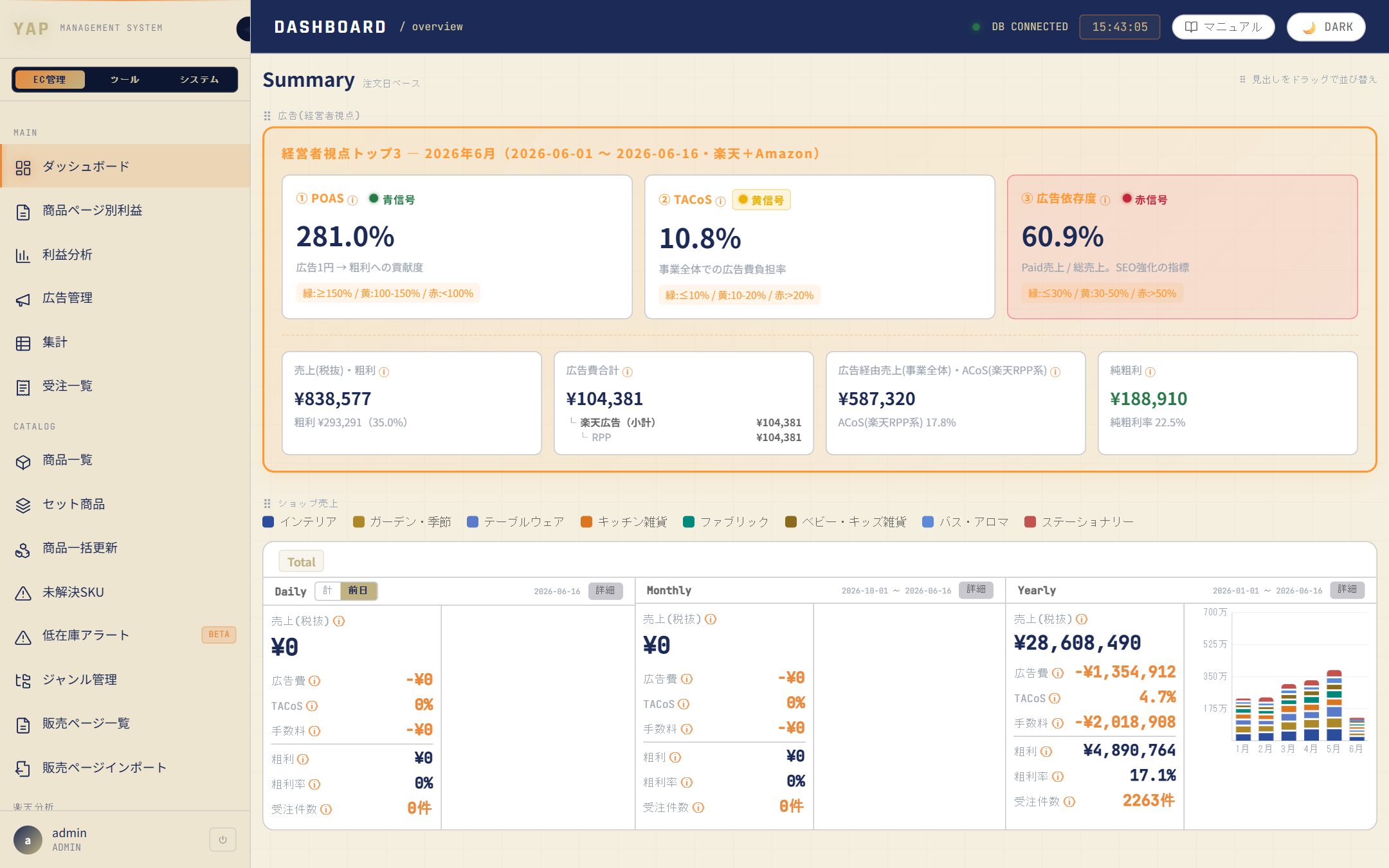Toggle DARK mode button
Viewport: 1389px width, 868px height.
coord(1326,27)
